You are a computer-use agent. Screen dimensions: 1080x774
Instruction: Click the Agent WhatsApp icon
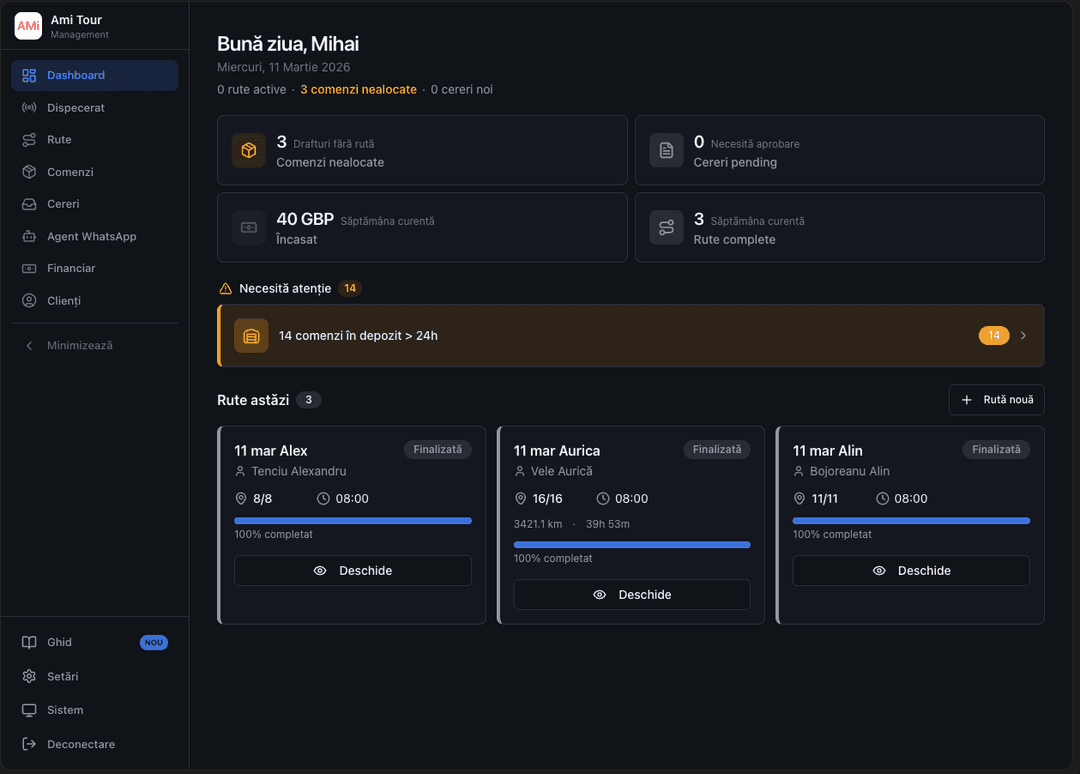pos(31,236)
